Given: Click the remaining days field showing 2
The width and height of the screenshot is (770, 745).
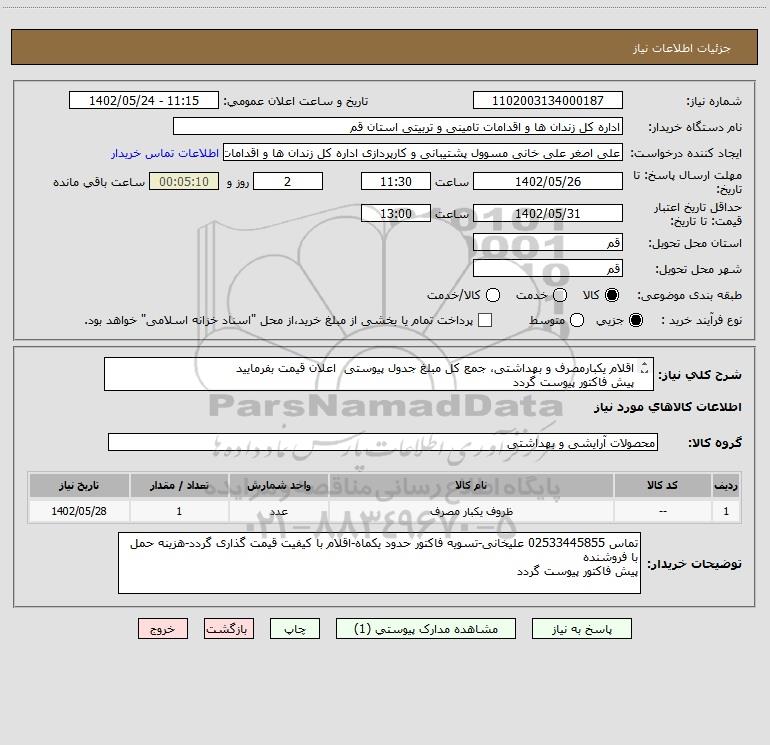Looking at the screenshot, I should tap(288, 181).
